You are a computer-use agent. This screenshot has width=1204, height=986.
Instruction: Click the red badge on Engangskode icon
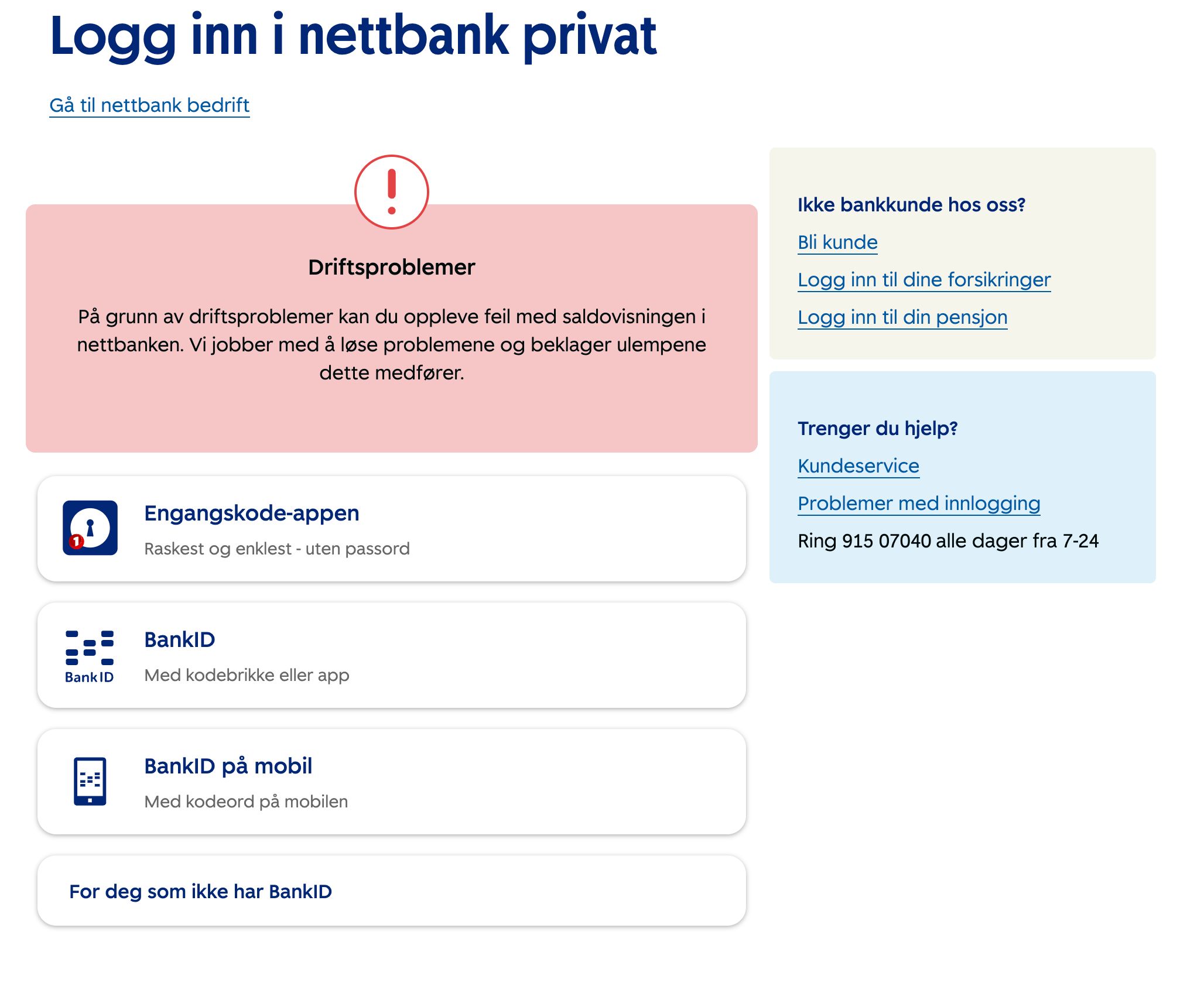(76, 542)
